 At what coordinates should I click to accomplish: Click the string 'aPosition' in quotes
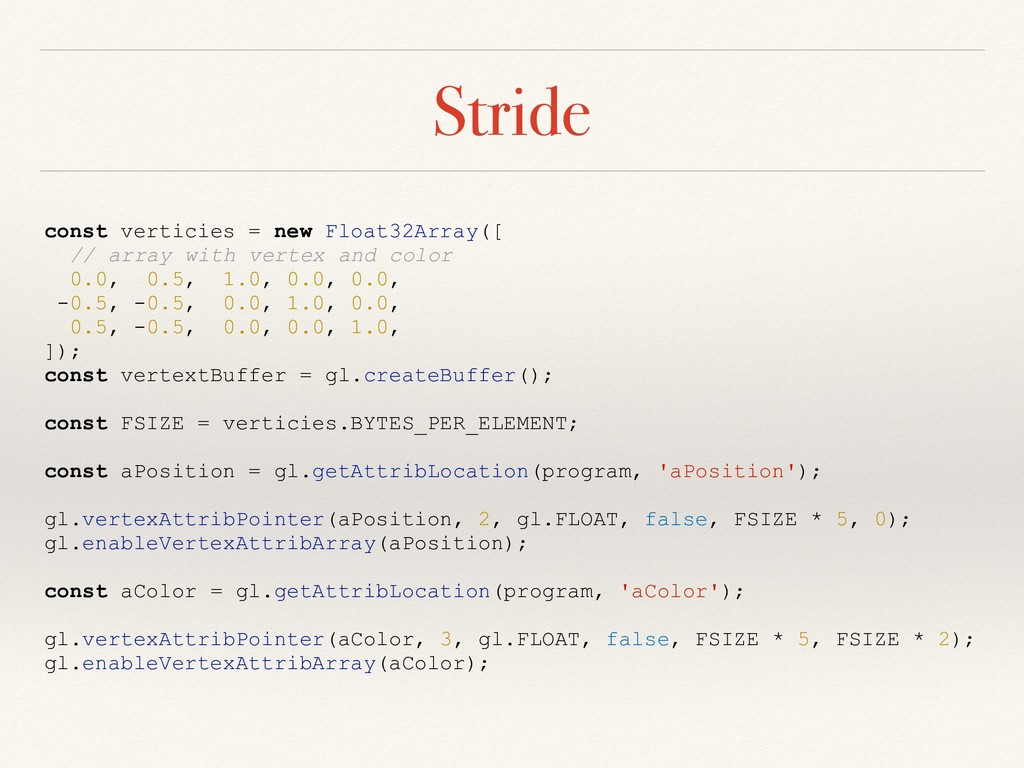pyautogui.click(x=727, y=472)
